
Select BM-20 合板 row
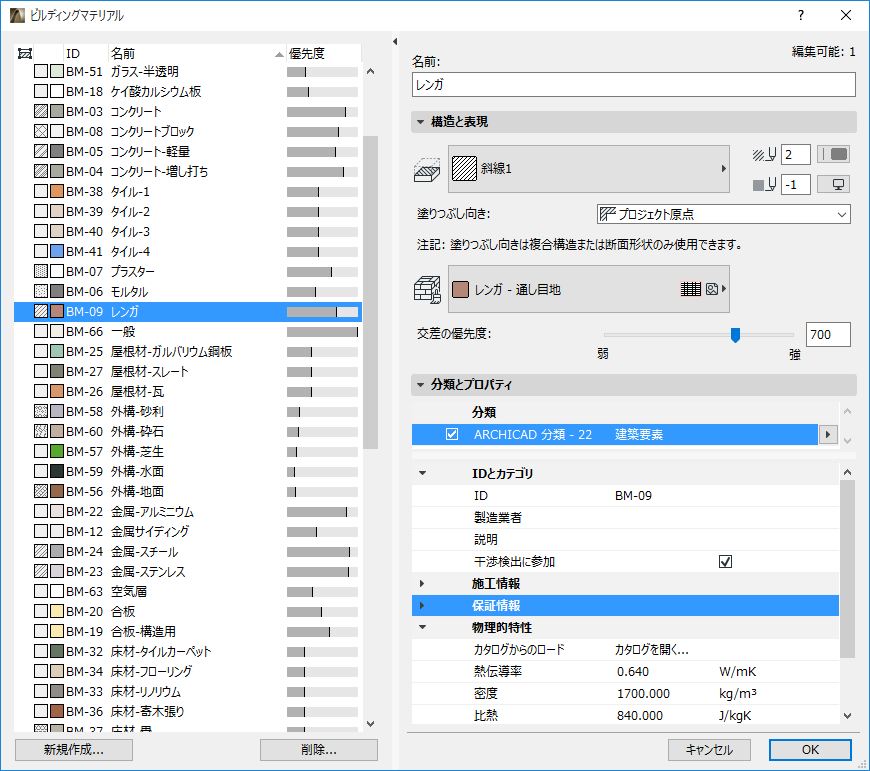(x=188, y=611)
